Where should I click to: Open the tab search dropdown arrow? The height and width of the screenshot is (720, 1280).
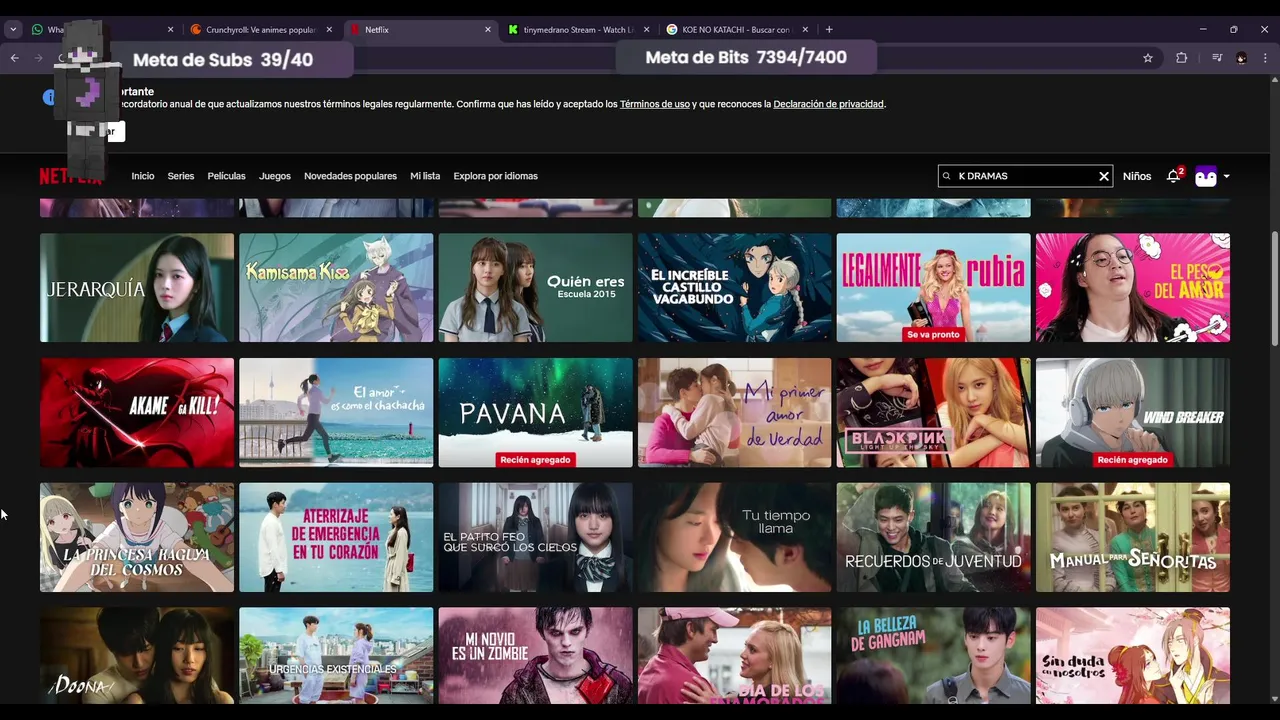coord(13,30)
